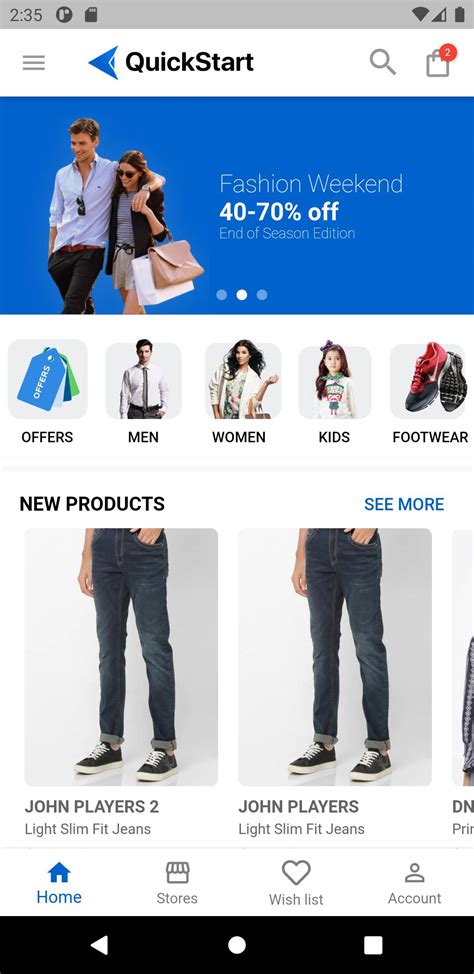Open the Men category icon
Image resolution: width=474 pixels, height=974 pixels.
144,379
